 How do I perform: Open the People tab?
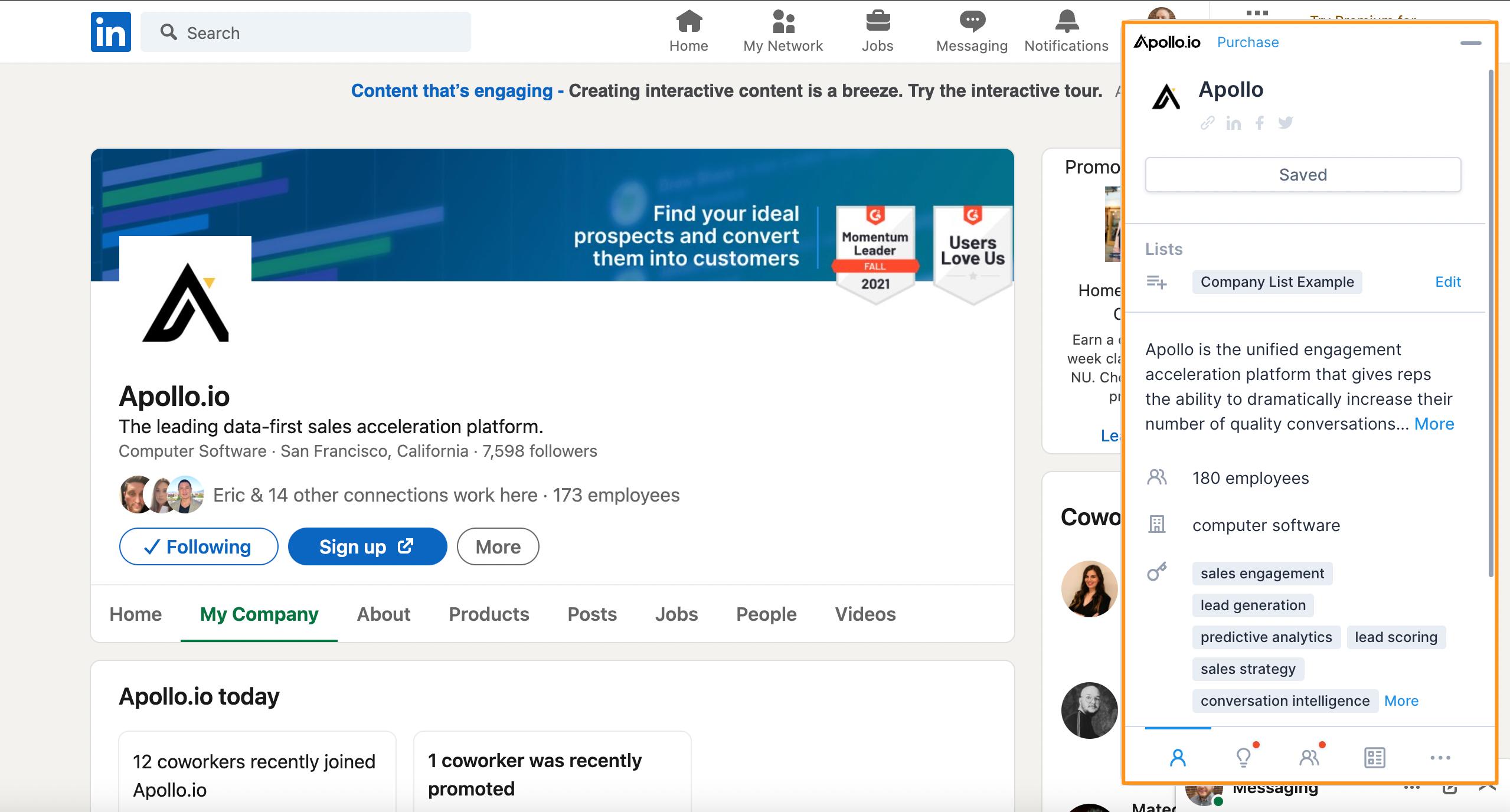[766, 614]
